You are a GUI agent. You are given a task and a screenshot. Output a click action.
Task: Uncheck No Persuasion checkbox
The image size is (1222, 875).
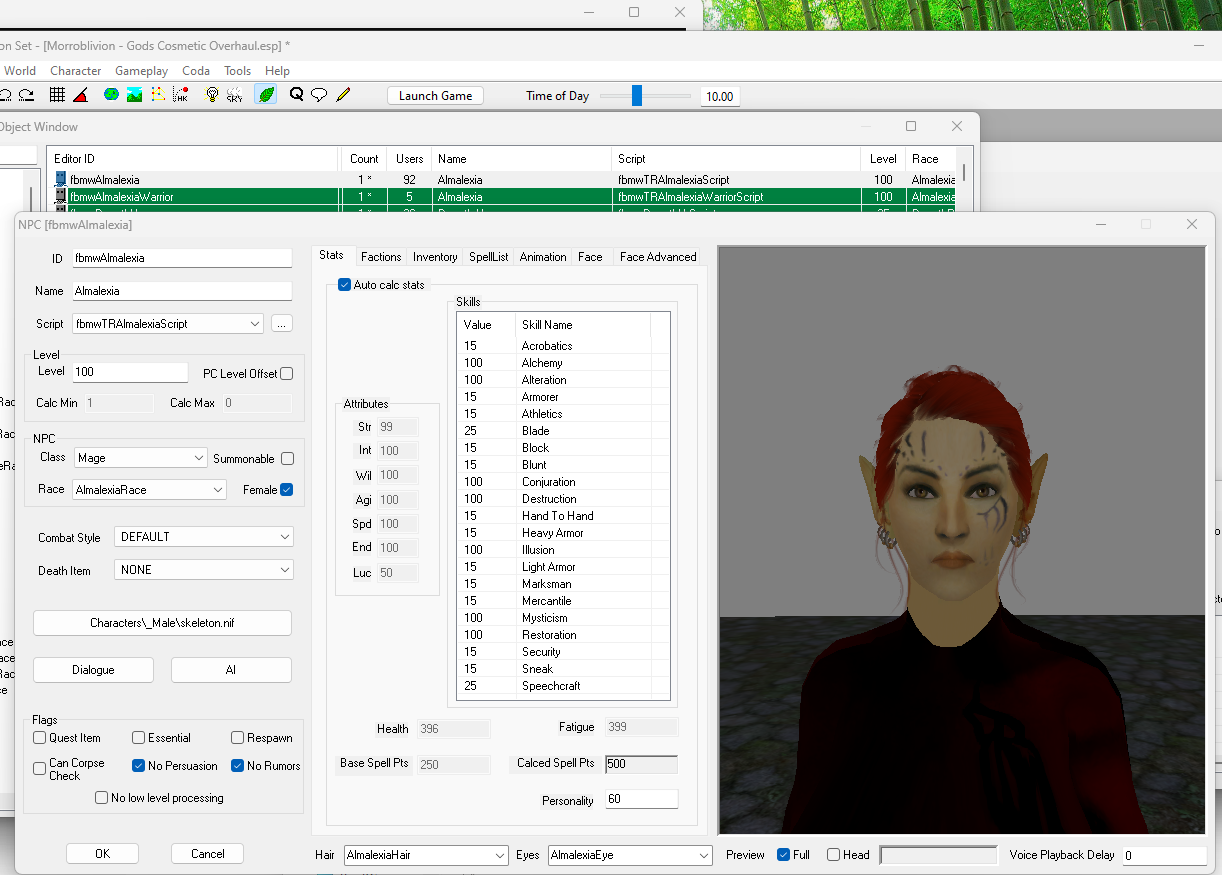pyautogui.click(x=139, y=766)
